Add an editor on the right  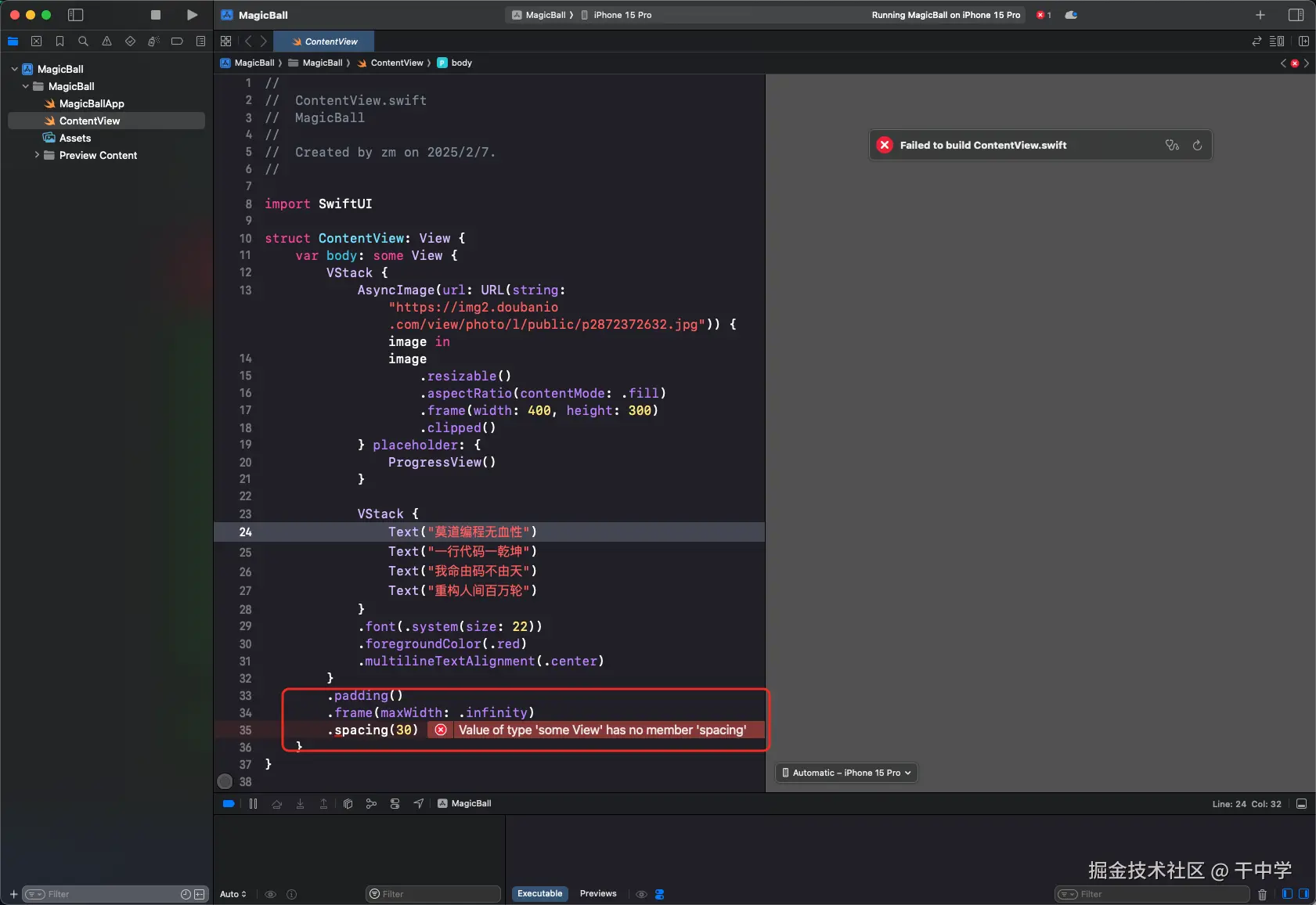[x=1303, y=41]
